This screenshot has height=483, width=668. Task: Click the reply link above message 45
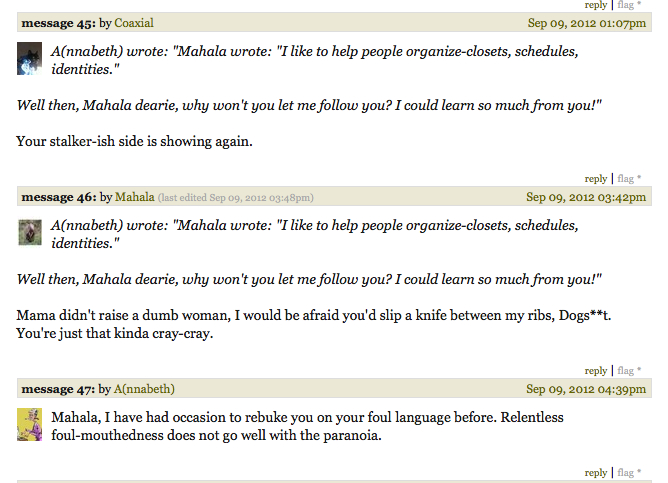(596, 5)
